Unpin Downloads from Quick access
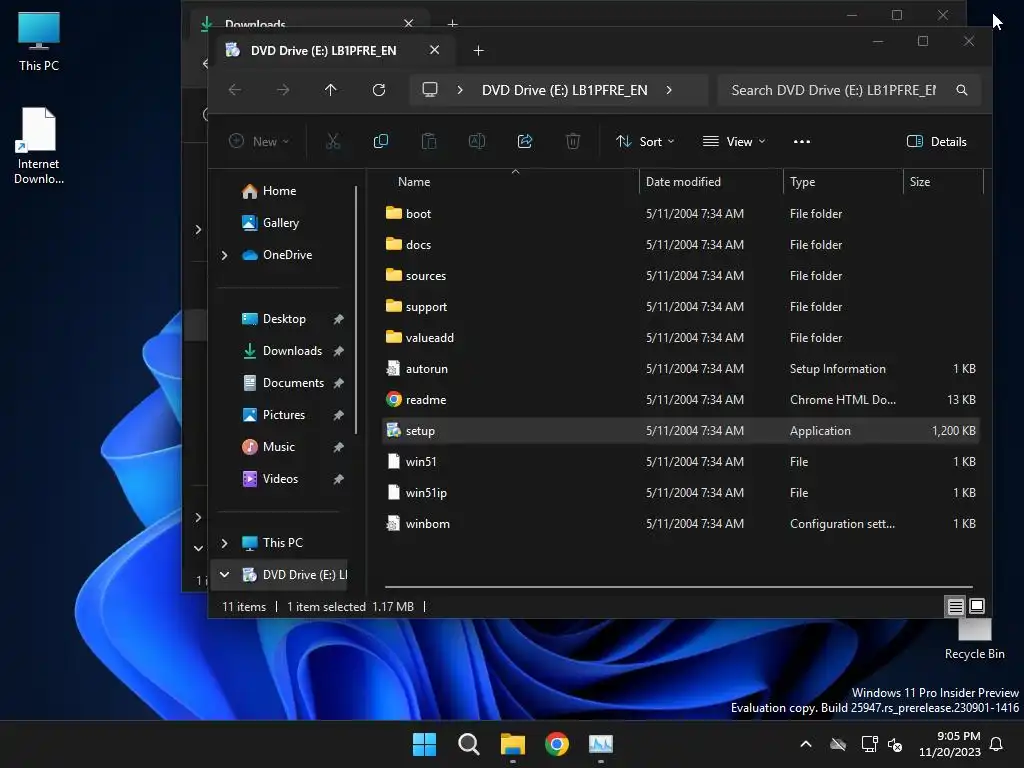 338,351
